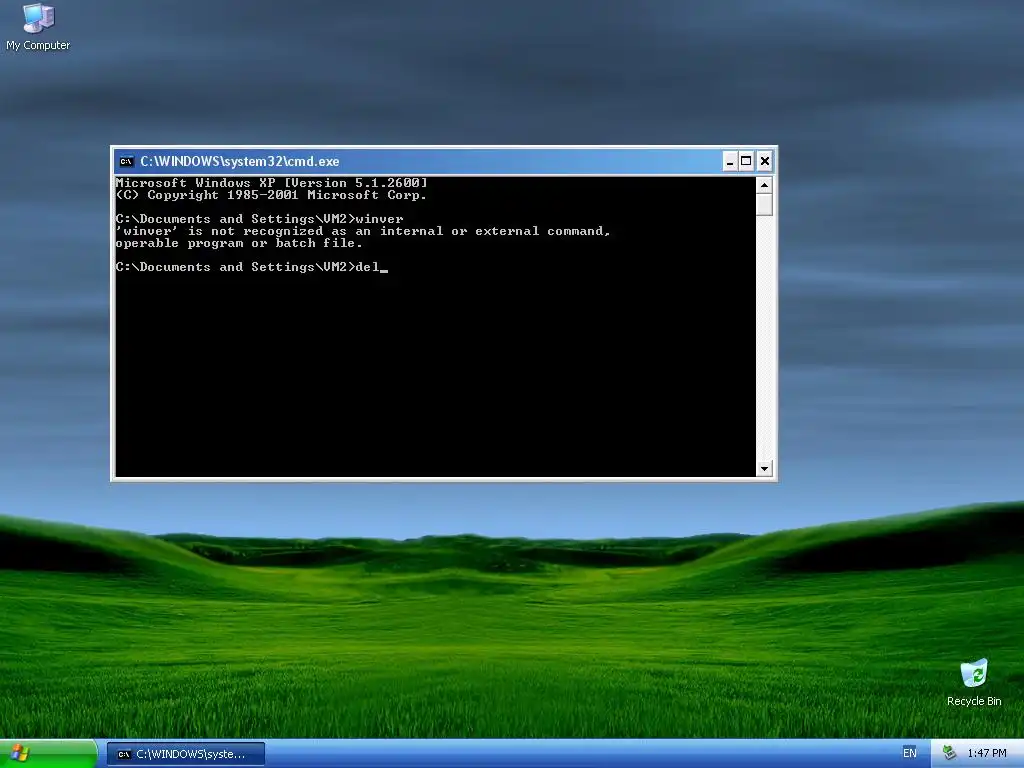Open the EN language bar indicator

click(x=910, y=754)
